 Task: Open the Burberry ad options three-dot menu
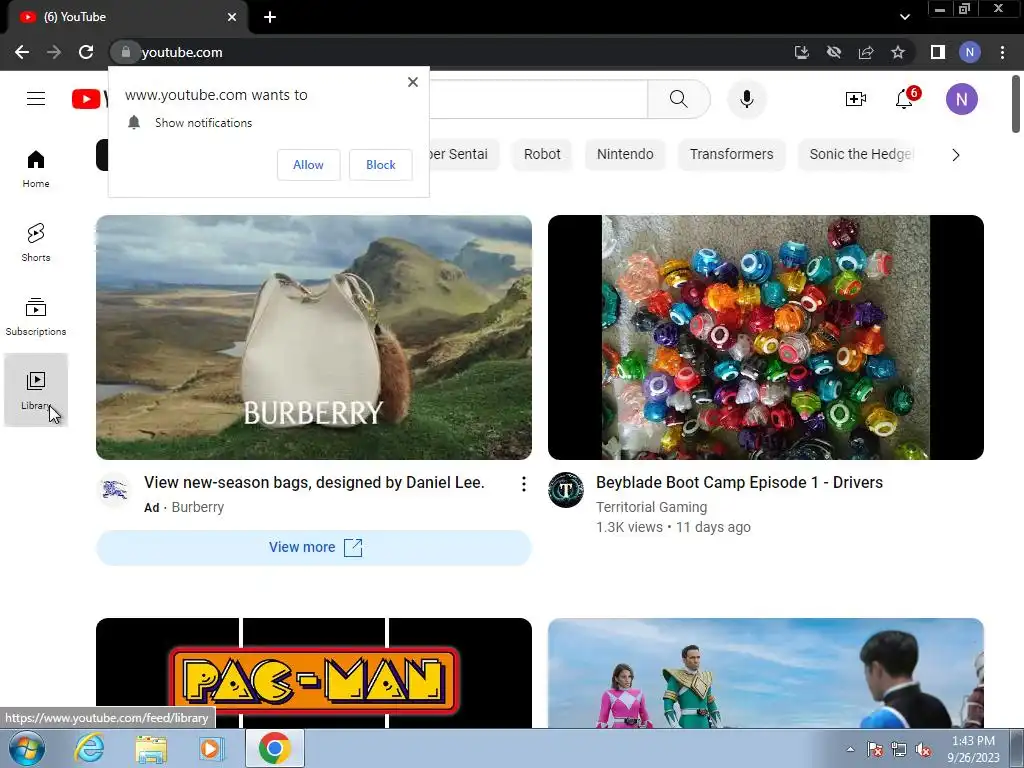523,484
